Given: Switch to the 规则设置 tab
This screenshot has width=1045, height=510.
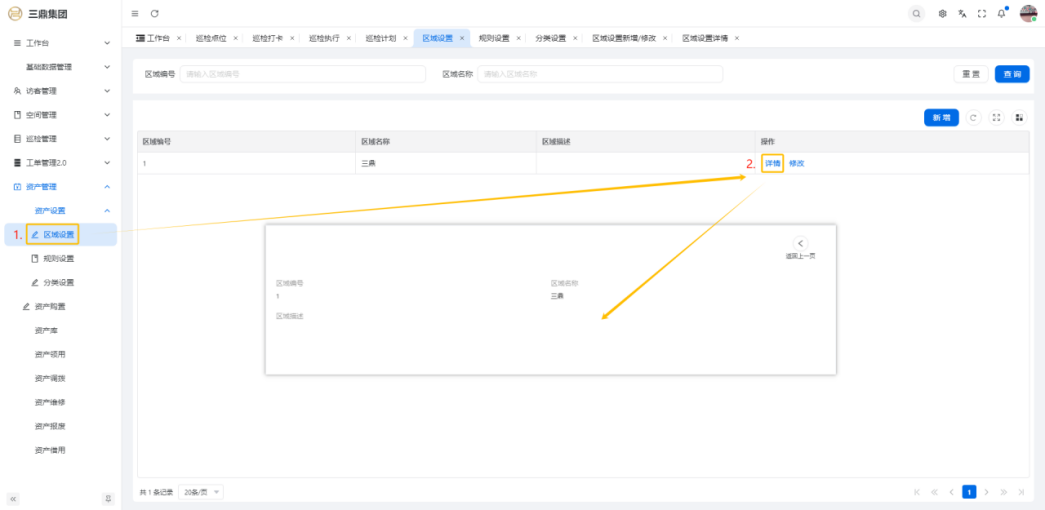Looking at the screenshot, I should (x=494, y=38).
